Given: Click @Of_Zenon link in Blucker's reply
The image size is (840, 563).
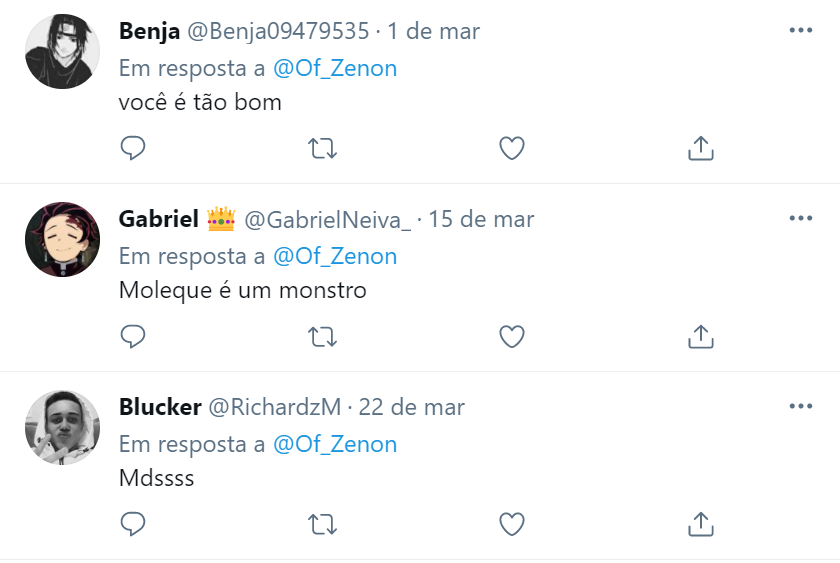Looking at the screenshot, I should [x=335, y=444].
